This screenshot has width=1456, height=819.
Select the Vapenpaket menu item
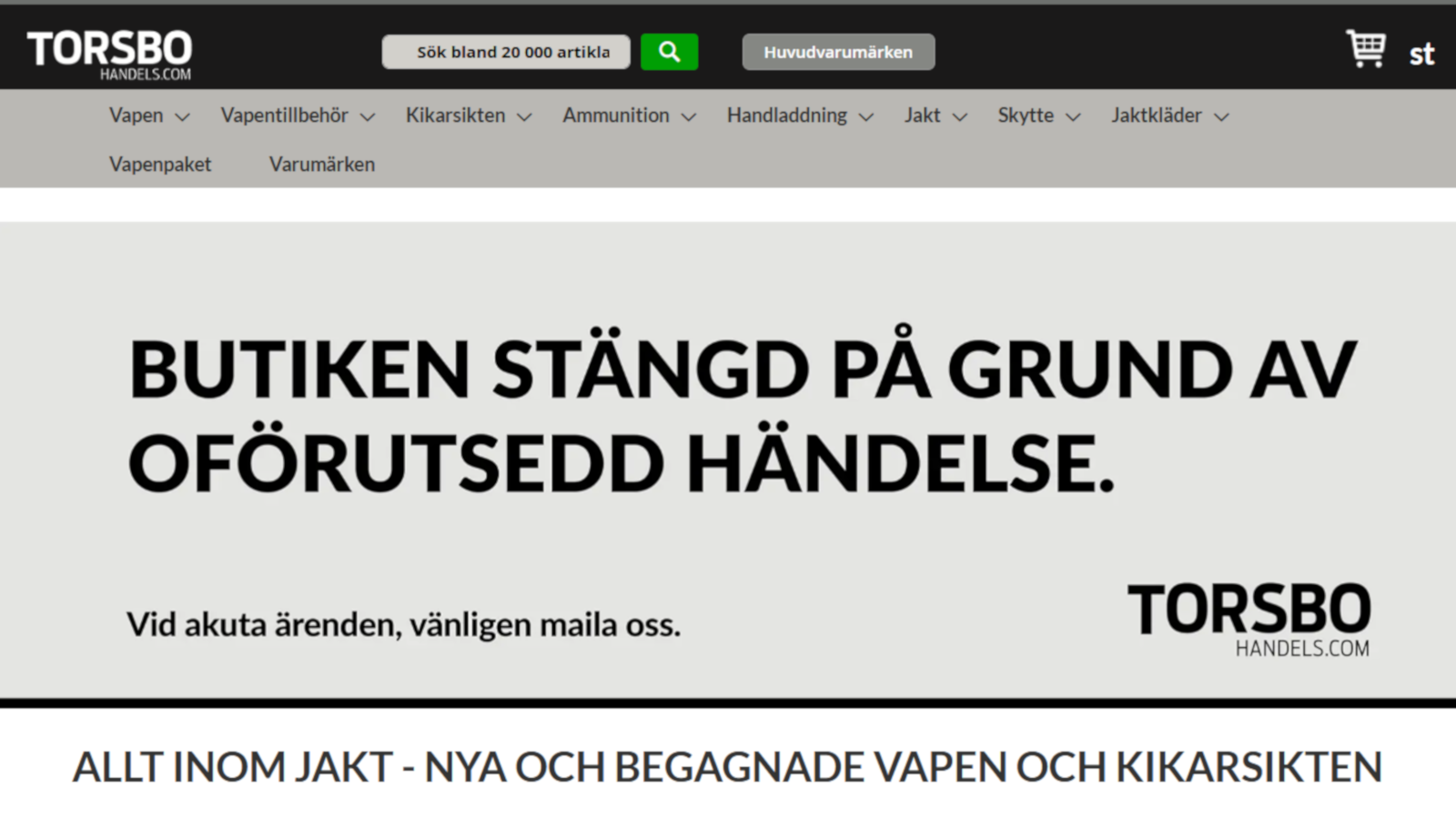pos(160,164)
